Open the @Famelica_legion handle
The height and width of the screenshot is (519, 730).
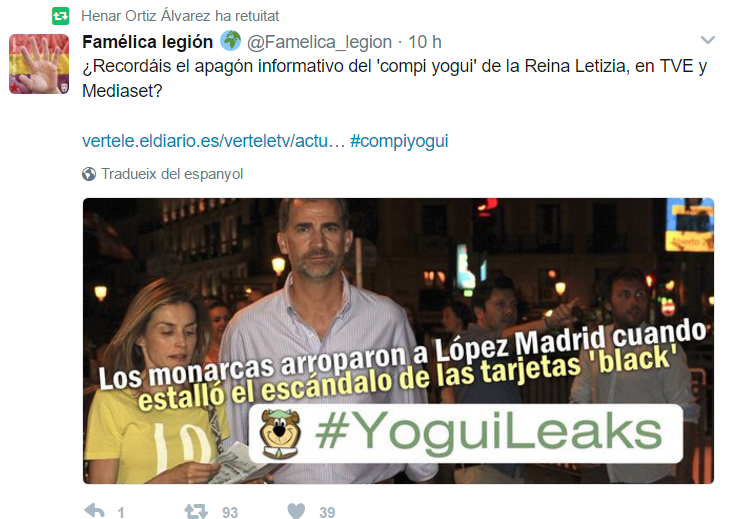pos(319,42)
